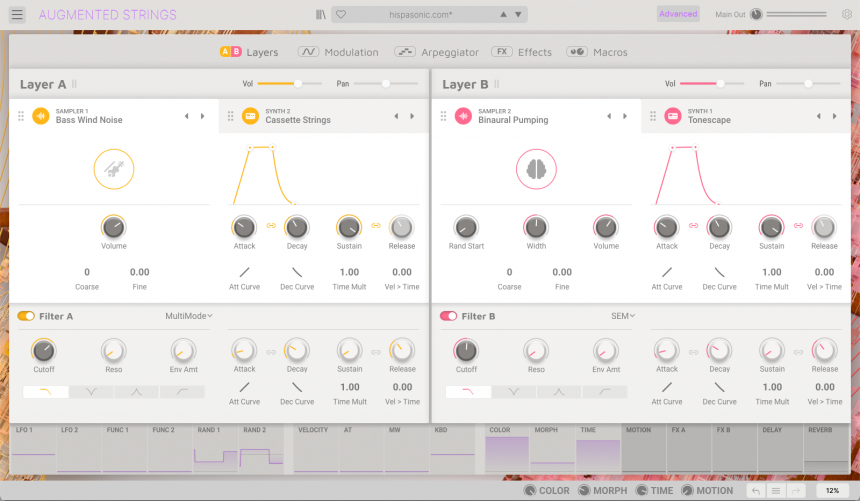
Task: Click Layer B Dec Curve shape icon
Action: 720,272
